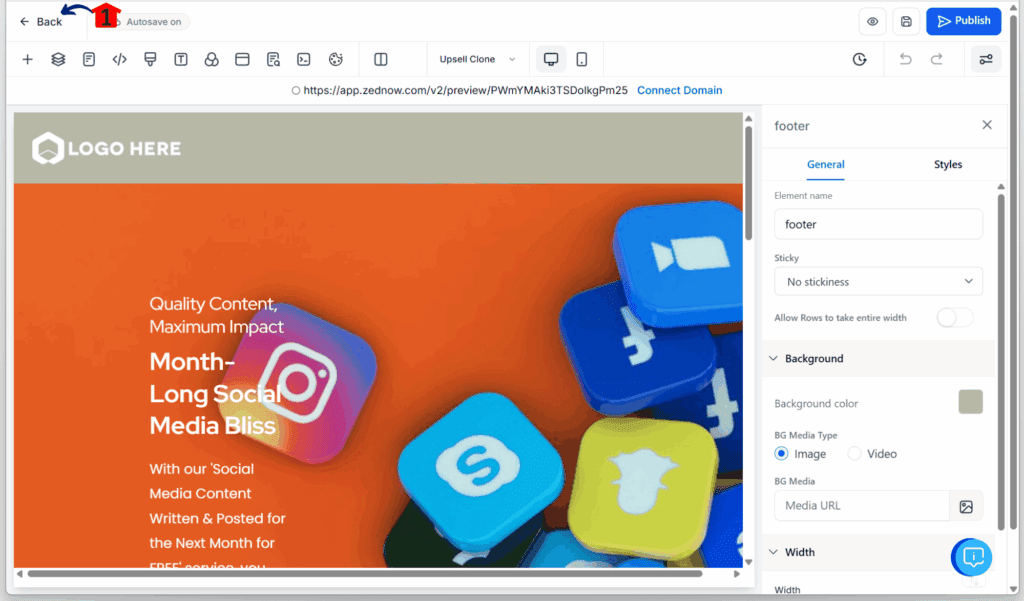This screenshot has height=601, width=1024.
Task: Click the Back arrow button
Action: pyautogui.click(x=40, y=22)
